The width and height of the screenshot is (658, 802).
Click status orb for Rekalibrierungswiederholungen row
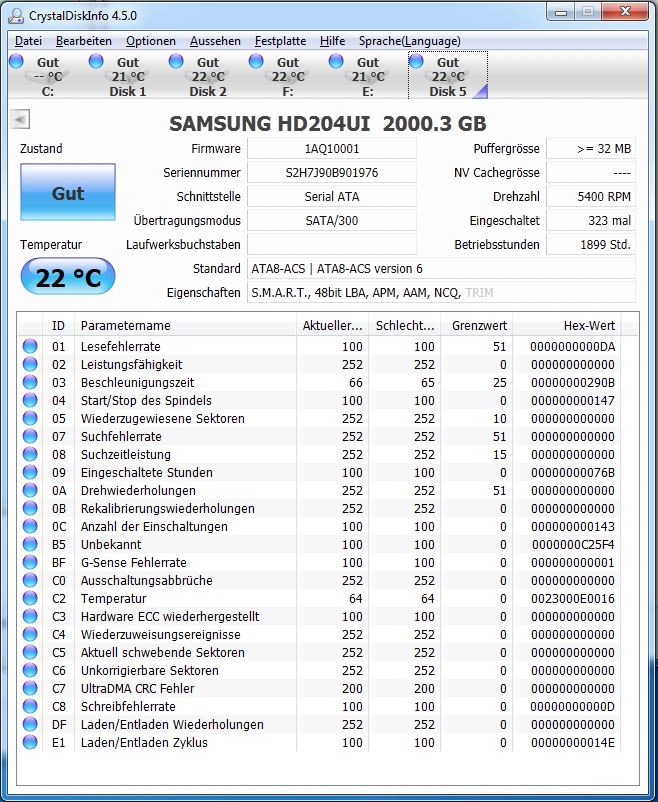[x=30, y=508]
